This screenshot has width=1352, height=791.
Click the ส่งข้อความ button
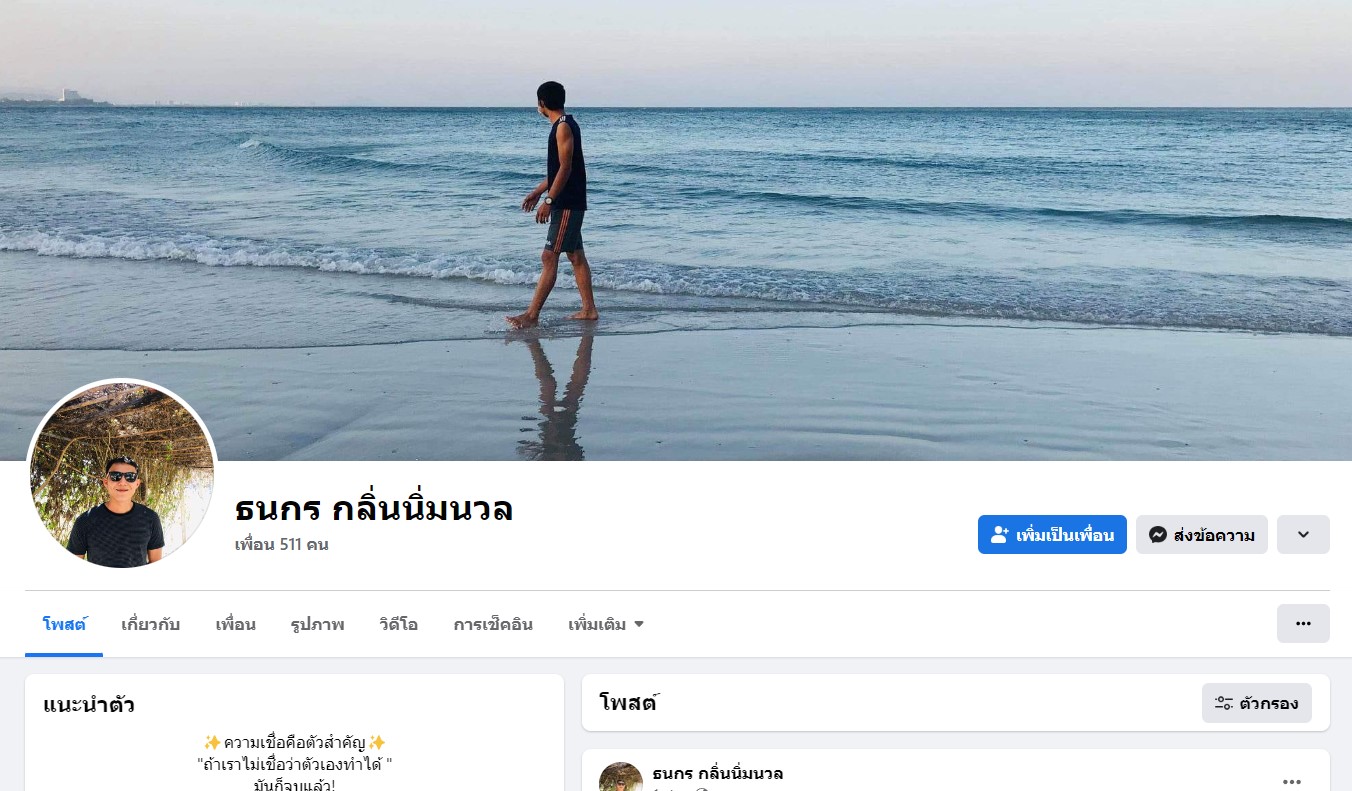(x=1202, y=535)
